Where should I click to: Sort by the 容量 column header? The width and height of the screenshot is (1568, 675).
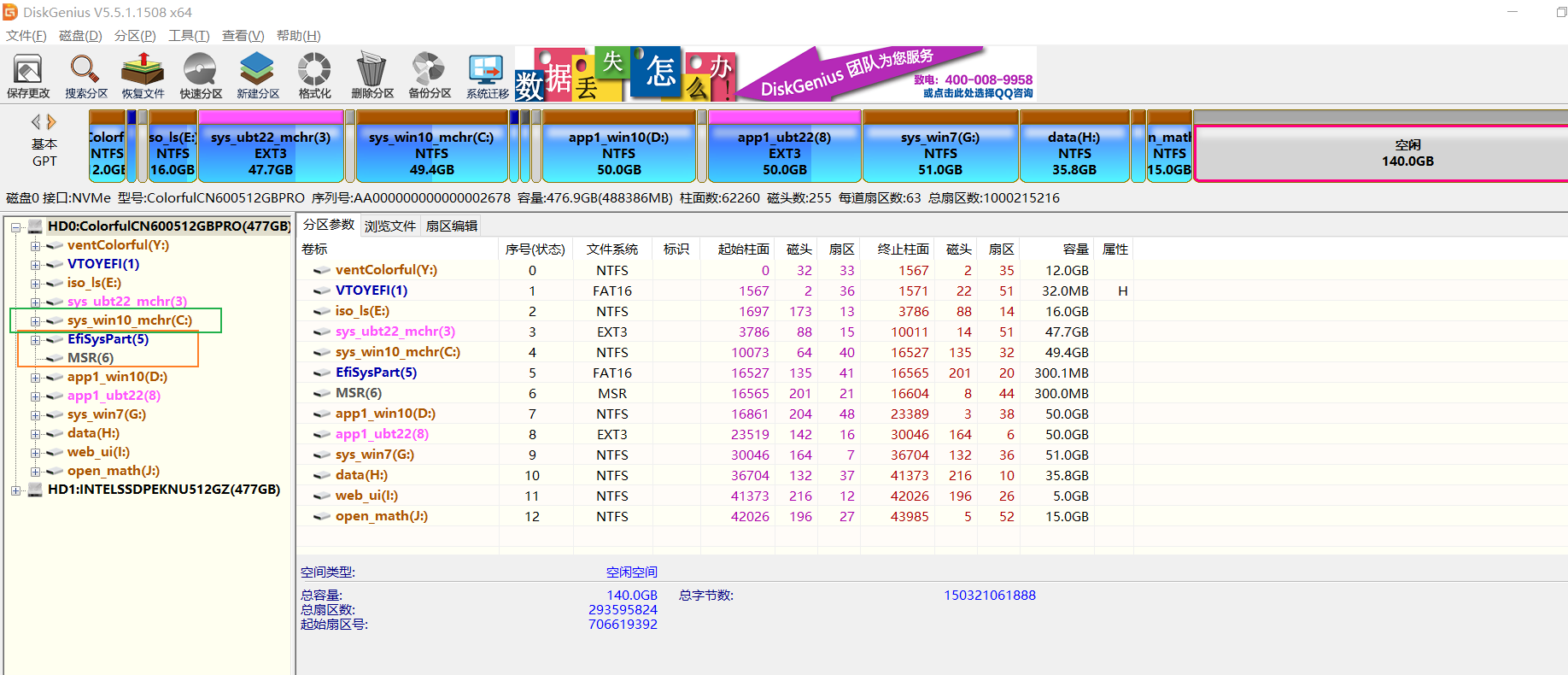point(1056,249)
